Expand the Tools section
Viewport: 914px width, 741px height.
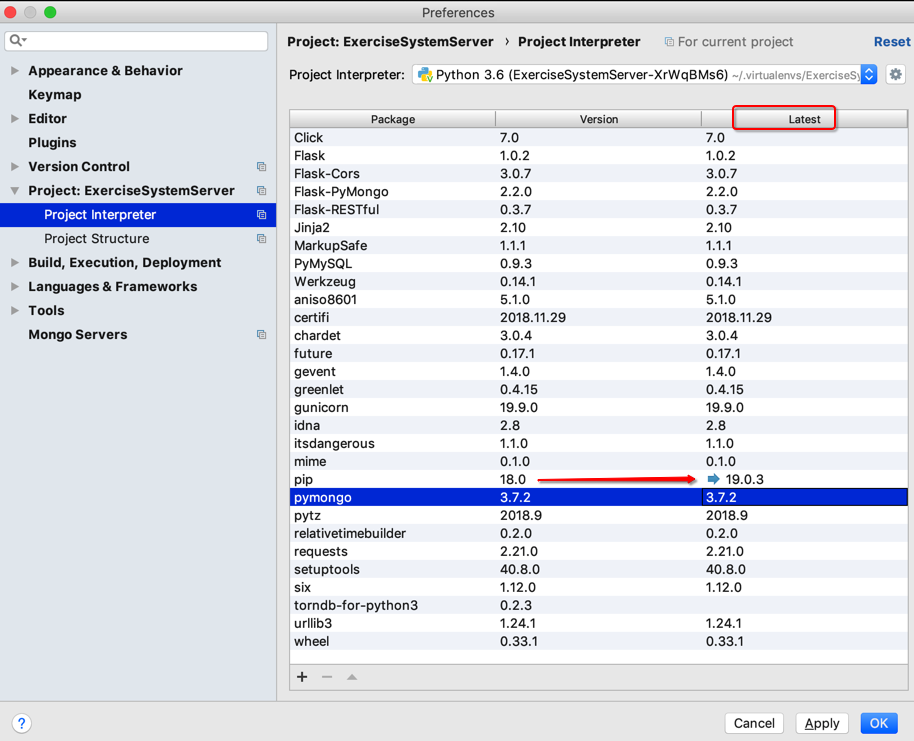pos(15,311)
